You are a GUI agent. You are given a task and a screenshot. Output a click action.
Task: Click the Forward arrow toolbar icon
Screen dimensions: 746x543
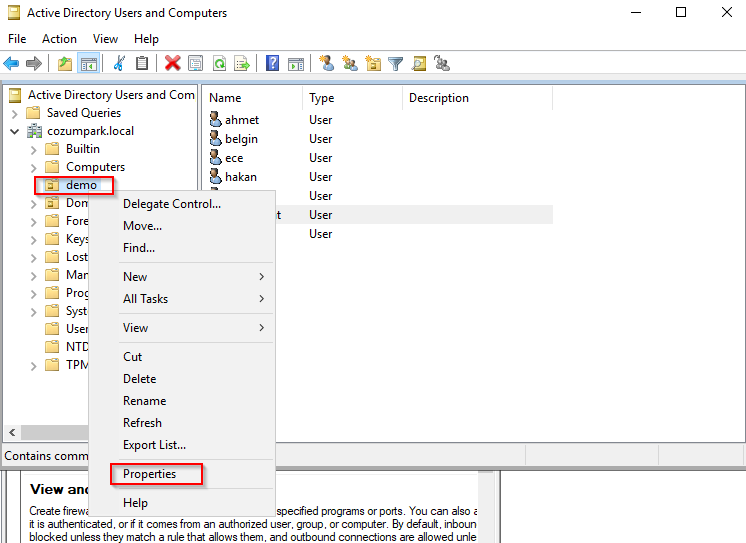[34, 63]
